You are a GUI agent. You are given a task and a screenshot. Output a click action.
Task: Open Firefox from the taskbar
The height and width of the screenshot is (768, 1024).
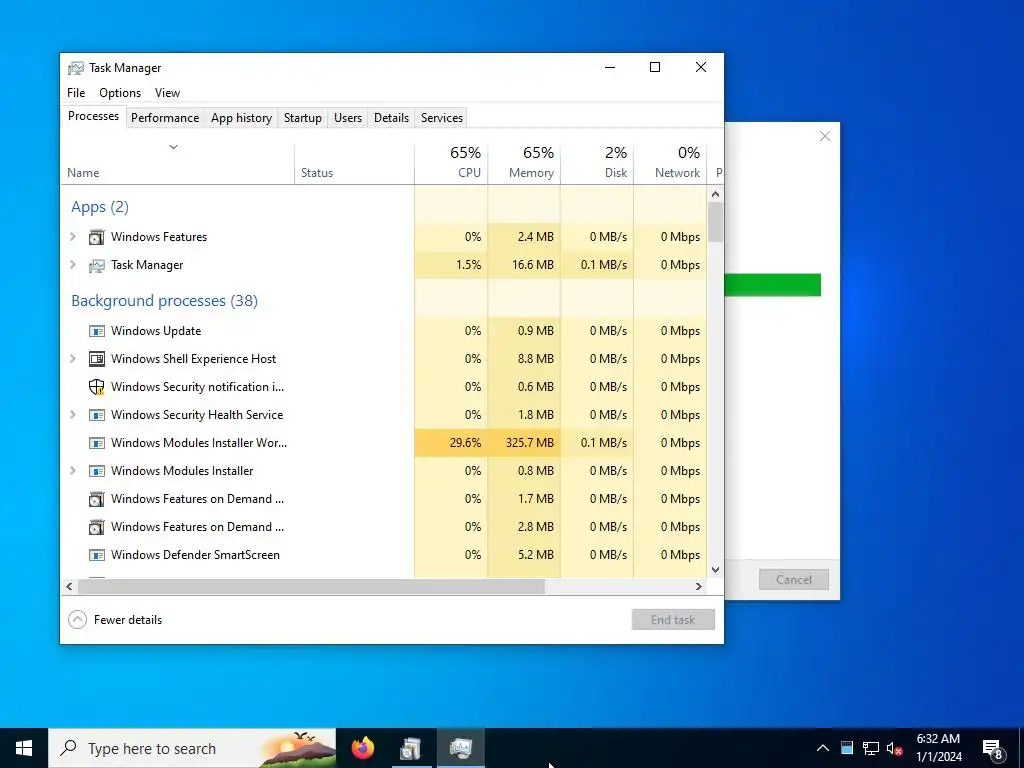click(362, 748)
